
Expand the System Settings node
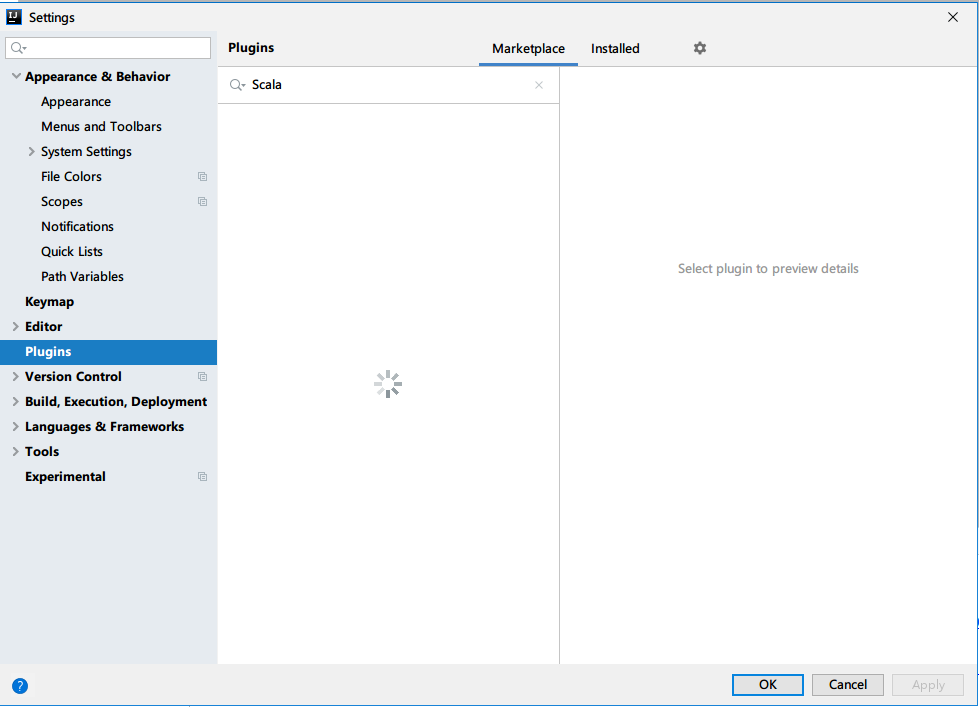pos(31,151)
